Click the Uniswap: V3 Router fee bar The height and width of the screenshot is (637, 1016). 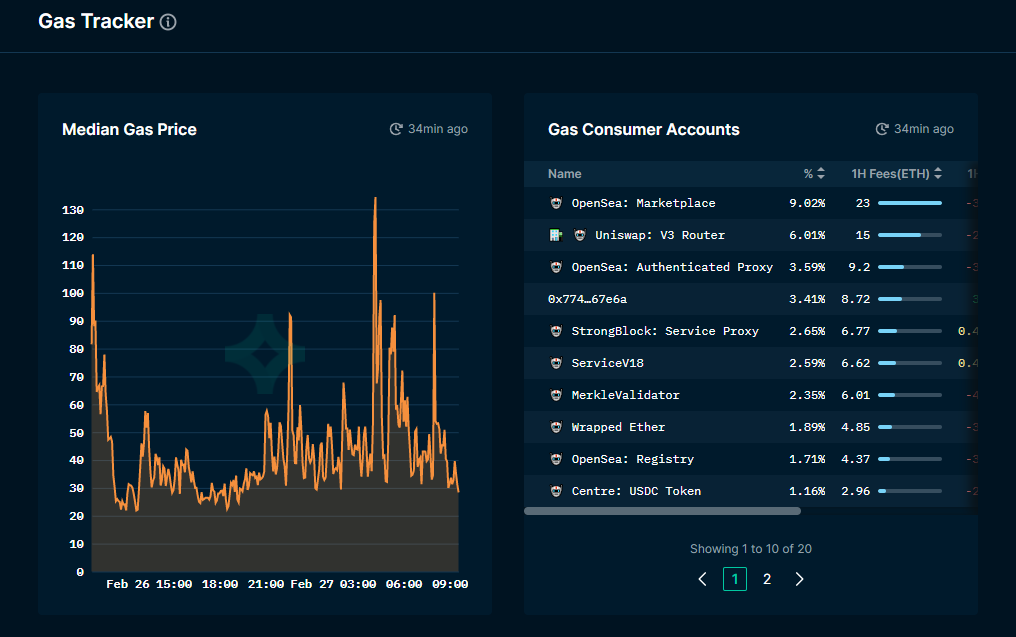point(910,235)
